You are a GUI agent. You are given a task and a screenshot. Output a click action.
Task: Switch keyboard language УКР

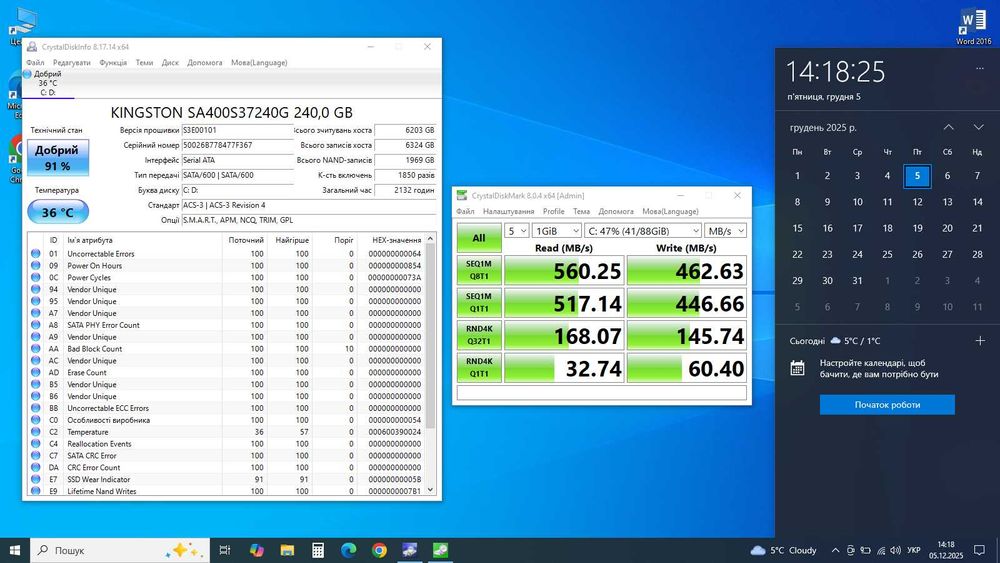click(913, 550)
